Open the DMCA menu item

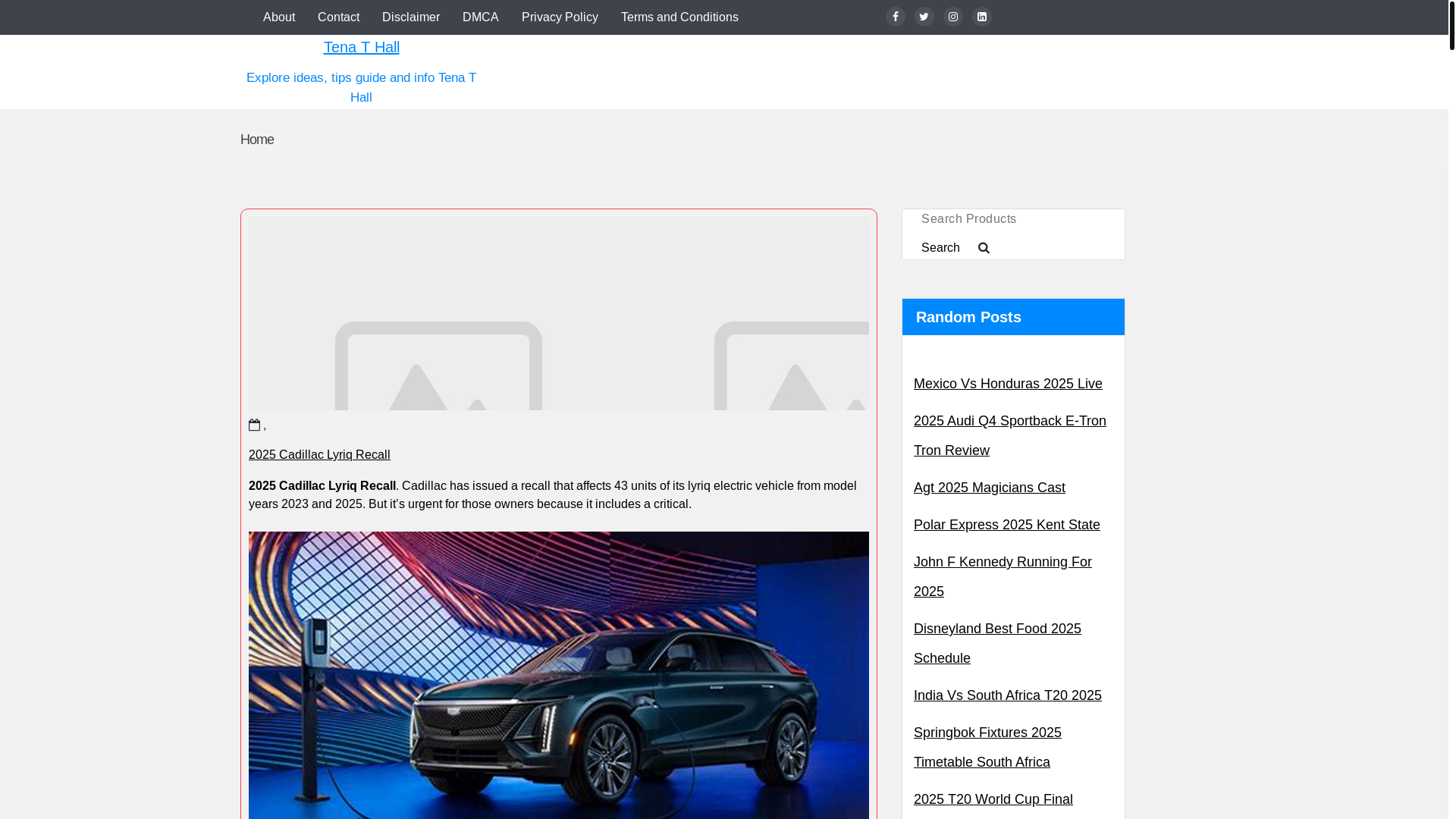481,17
